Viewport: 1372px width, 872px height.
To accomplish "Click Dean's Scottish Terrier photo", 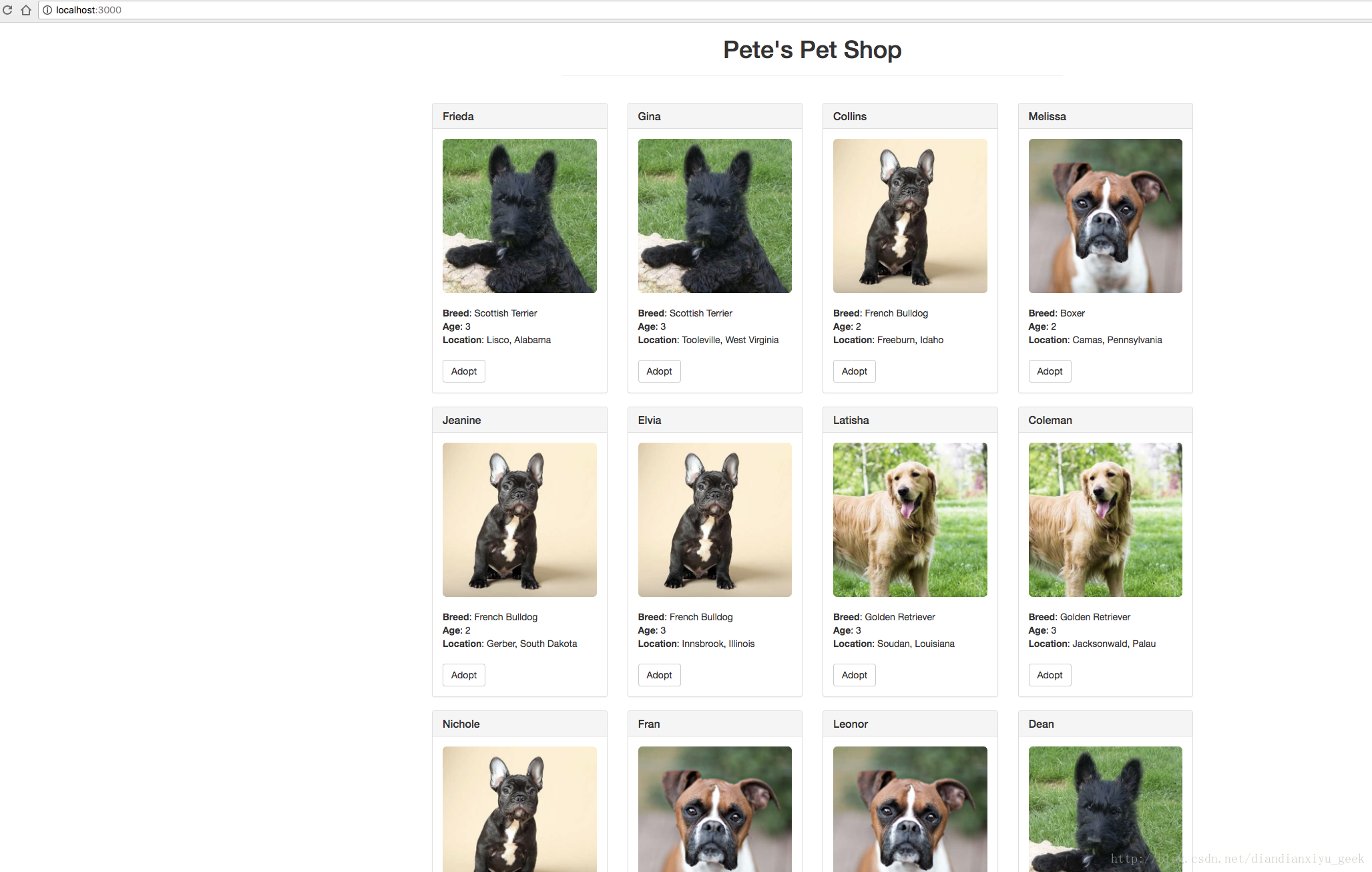I will coord(1105,808).
